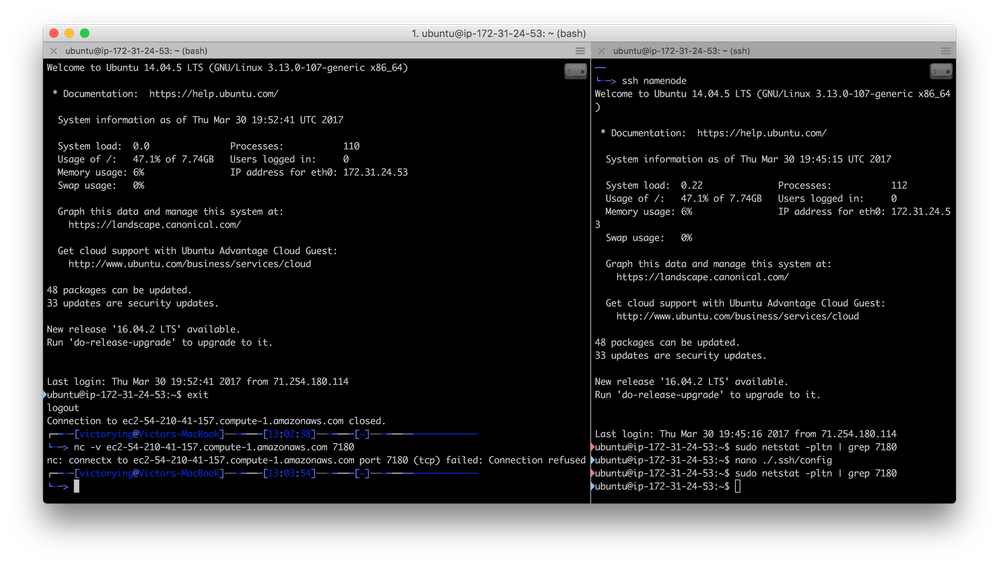The height and width of the screenshot is (565, 999).
Task: Open the left pane hamburger menu
Action: (580, 51)
